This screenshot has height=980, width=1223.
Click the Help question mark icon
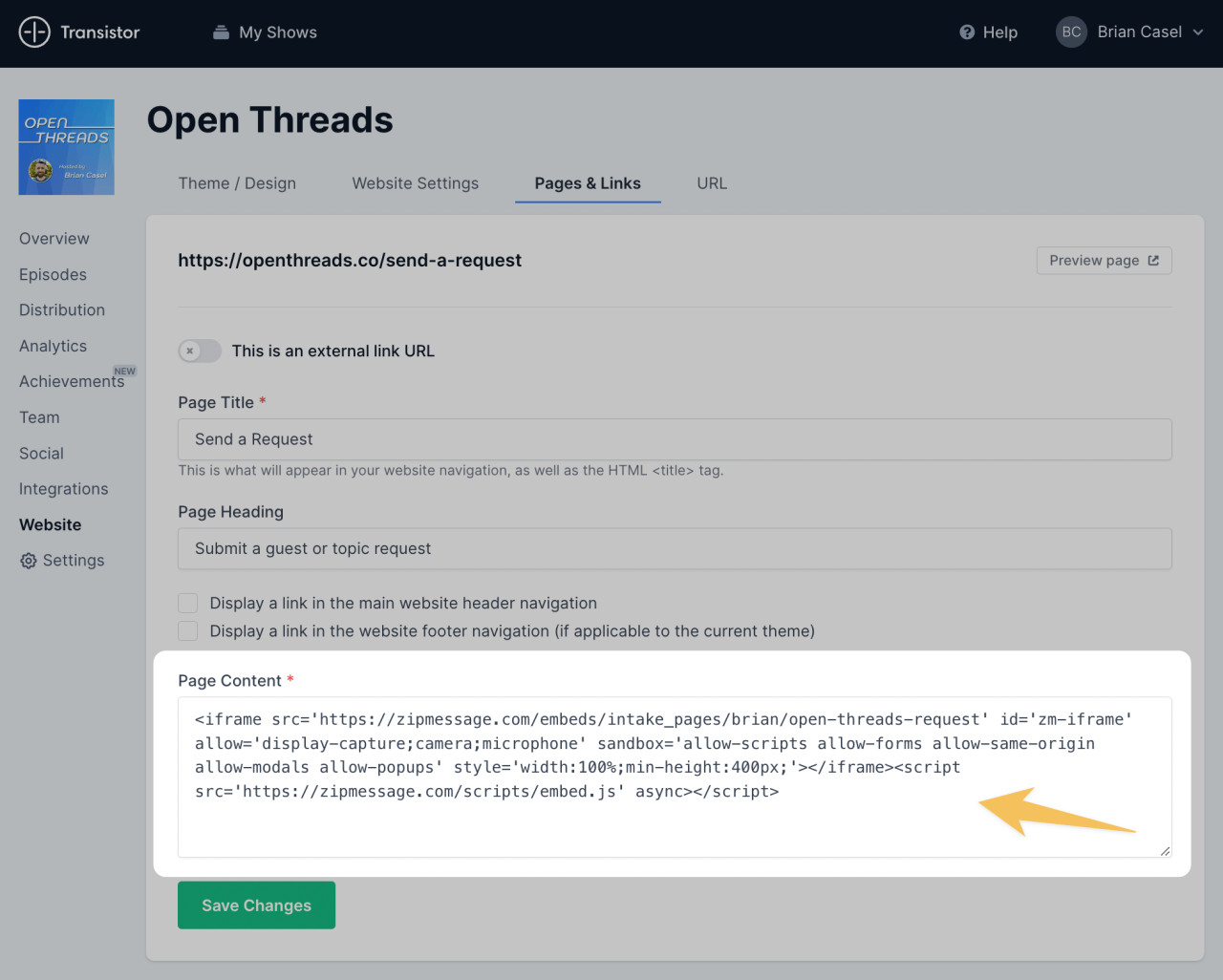tap(967, 32)
